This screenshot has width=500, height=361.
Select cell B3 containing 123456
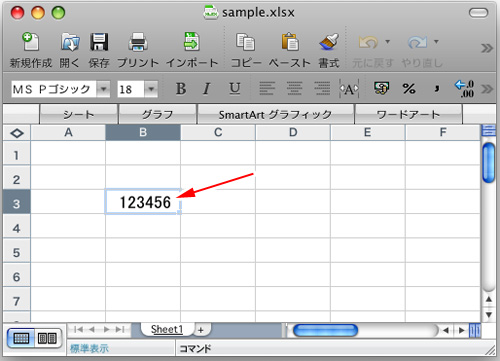(143, 202)
